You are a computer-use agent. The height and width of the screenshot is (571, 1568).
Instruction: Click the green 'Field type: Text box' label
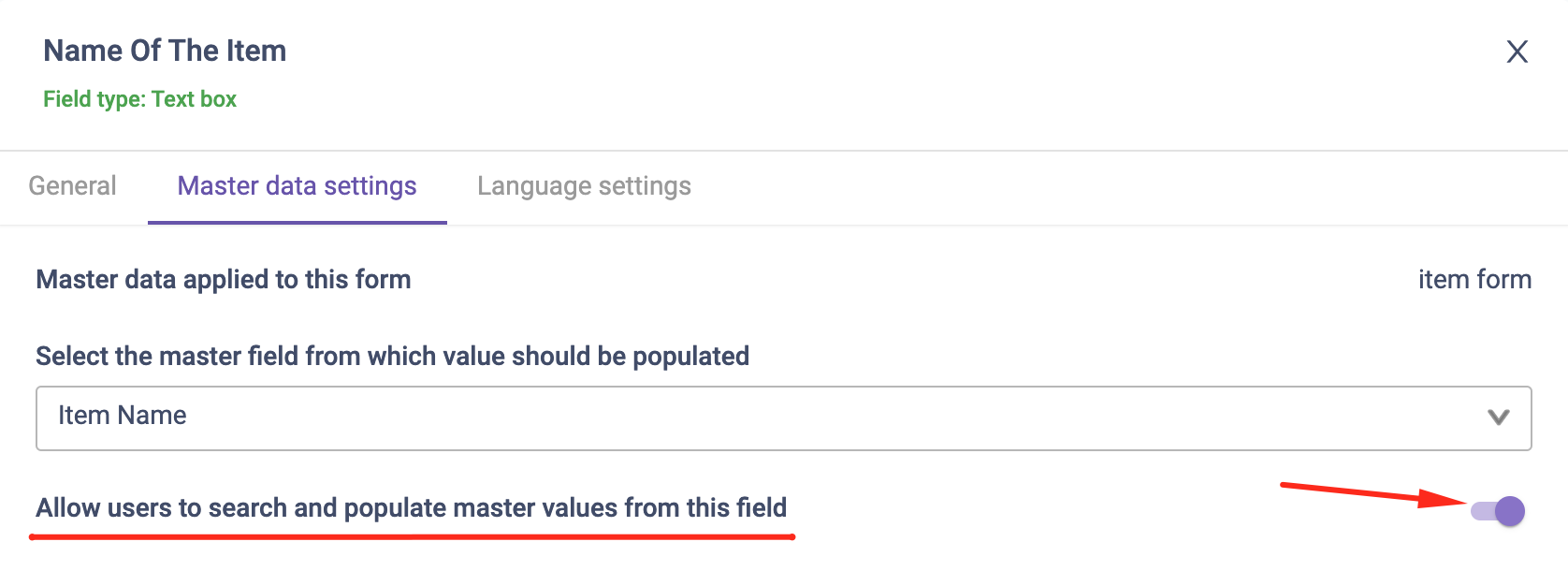(x=139, y=99)
